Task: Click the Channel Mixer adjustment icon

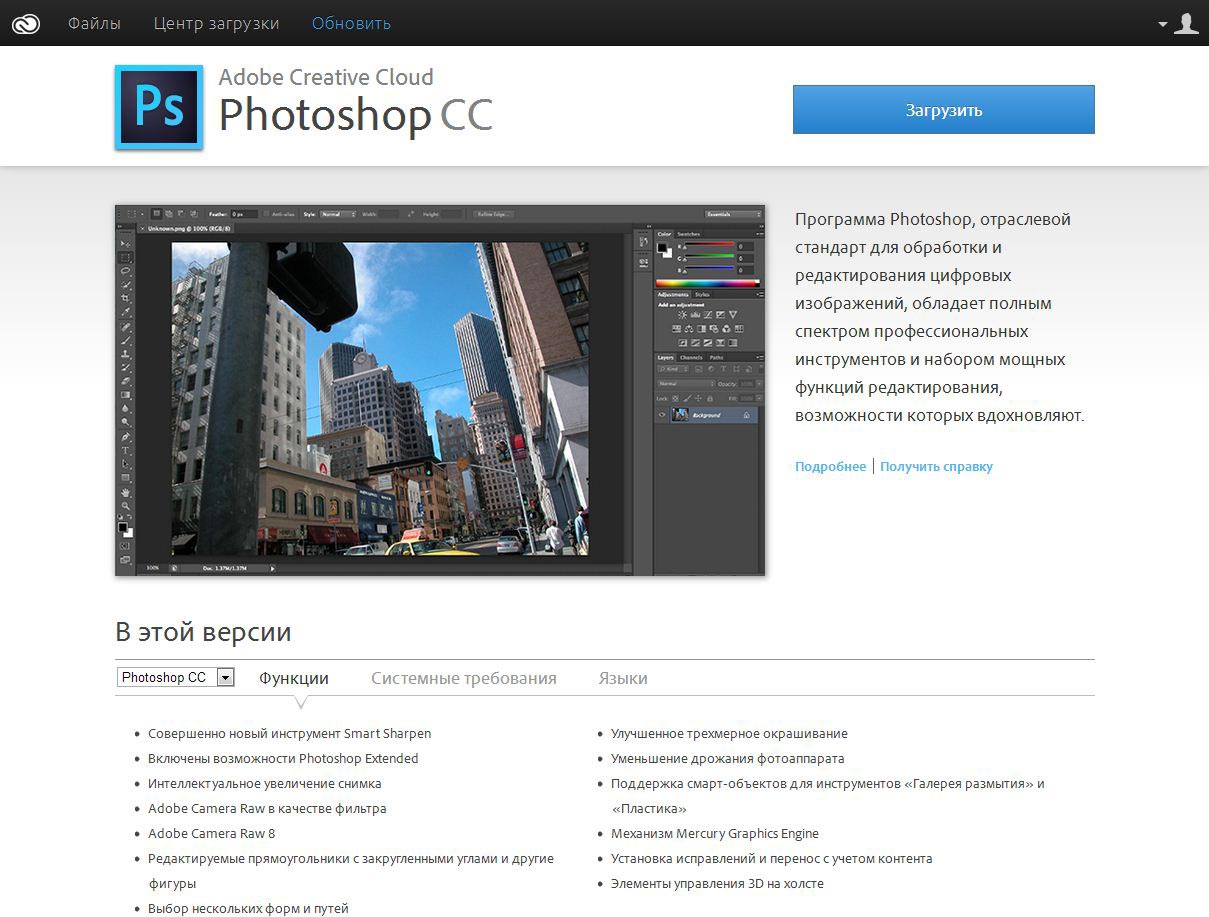Action: (727, 329)
